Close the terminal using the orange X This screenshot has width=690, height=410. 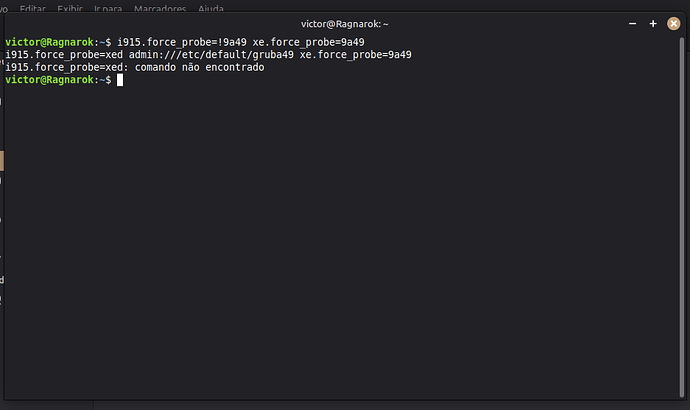tap(673, 24)
